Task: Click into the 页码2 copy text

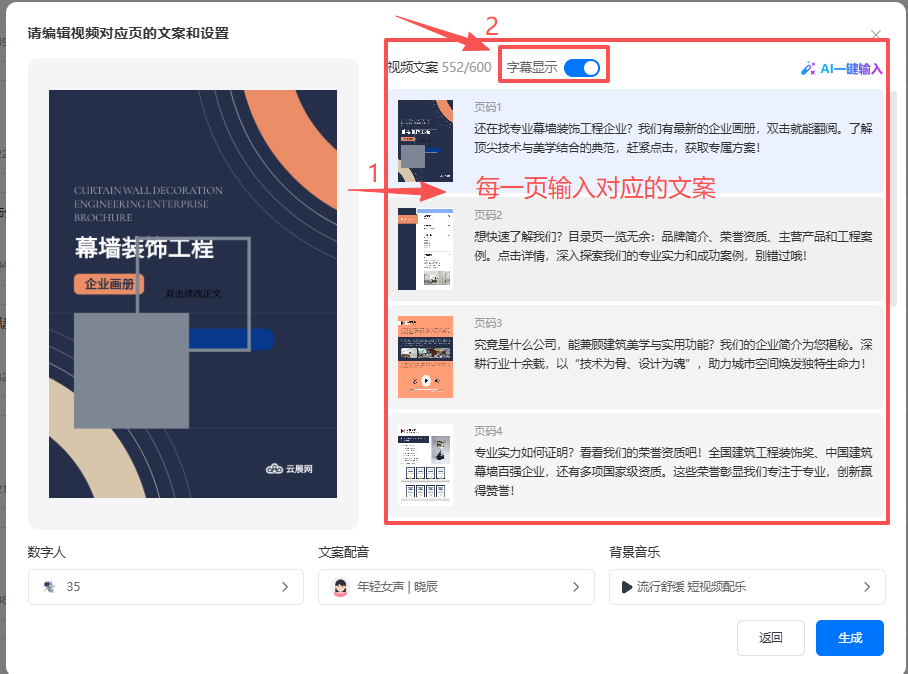Action: point(673,246)
